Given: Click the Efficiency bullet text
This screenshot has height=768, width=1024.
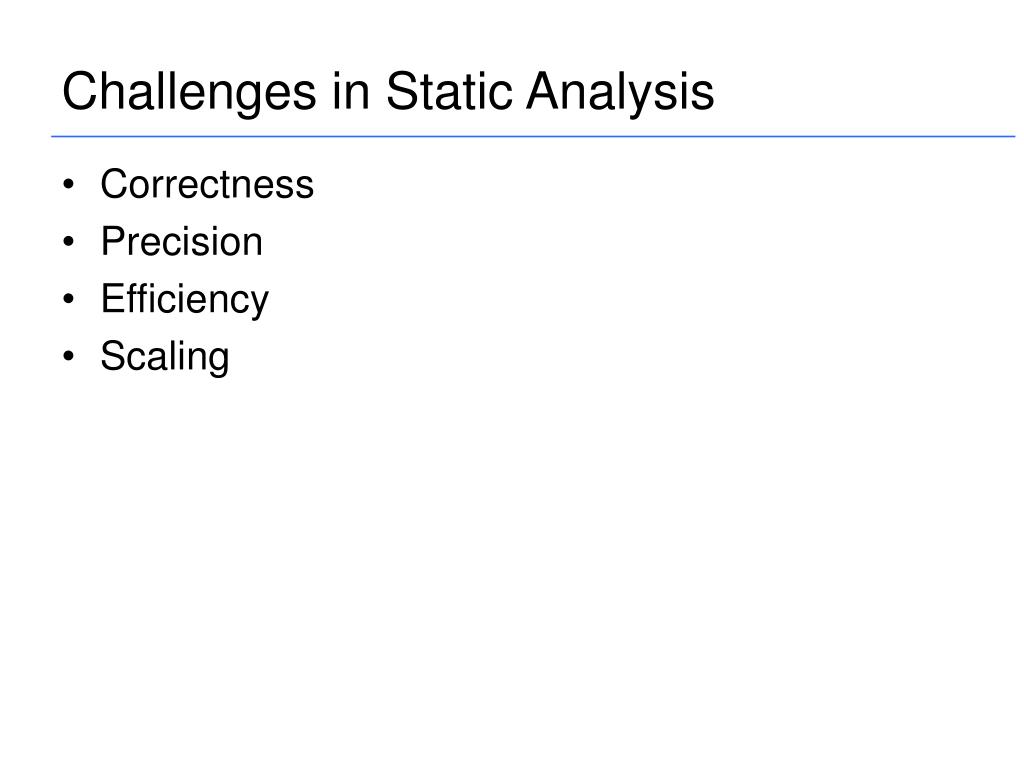Looking at the screenshot, I should point(185,300).
